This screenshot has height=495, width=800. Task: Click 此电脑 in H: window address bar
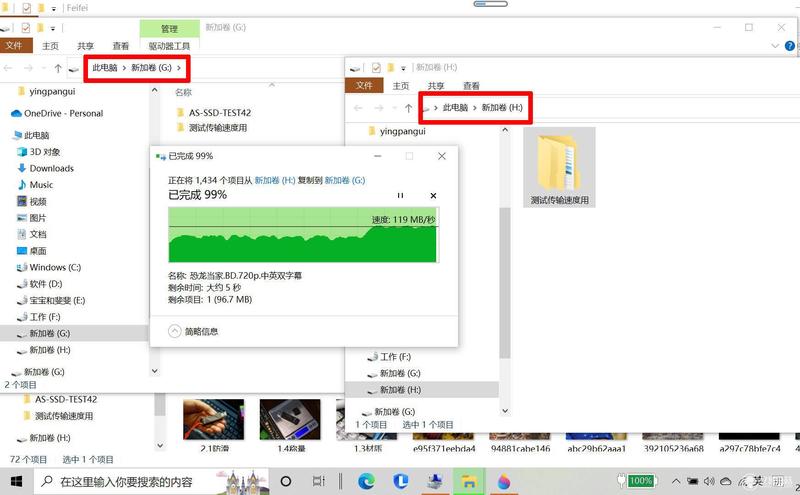tap(455, 107)
